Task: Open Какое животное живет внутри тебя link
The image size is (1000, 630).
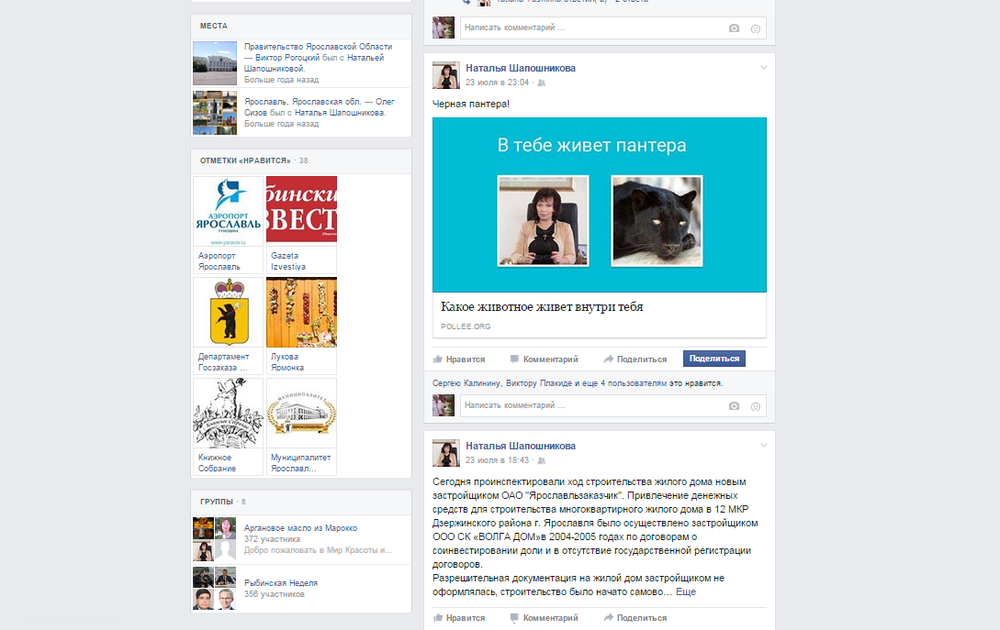Action: (541, 307)
